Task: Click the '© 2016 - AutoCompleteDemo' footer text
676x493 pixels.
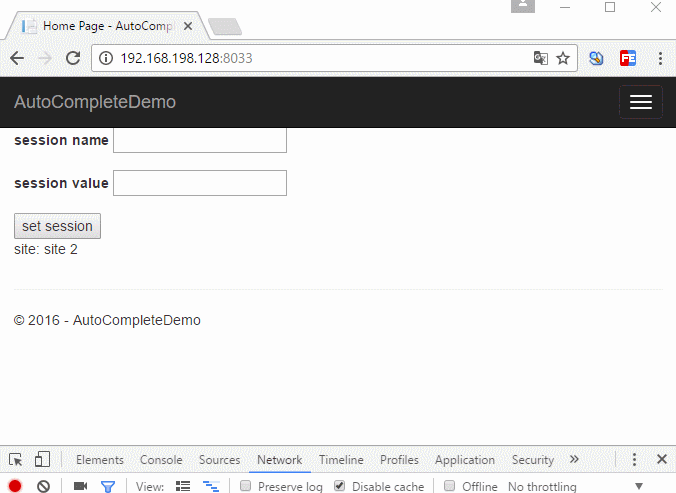Action: 107,320
